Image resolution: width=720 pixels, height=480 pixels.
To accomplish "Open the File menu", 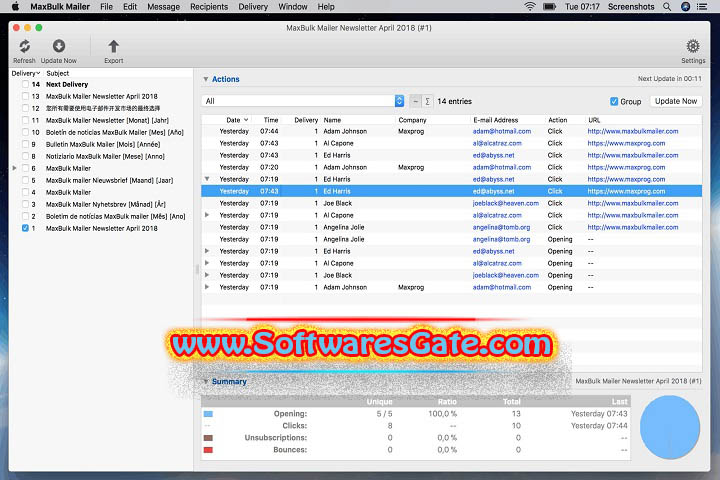I will point(106,6).
